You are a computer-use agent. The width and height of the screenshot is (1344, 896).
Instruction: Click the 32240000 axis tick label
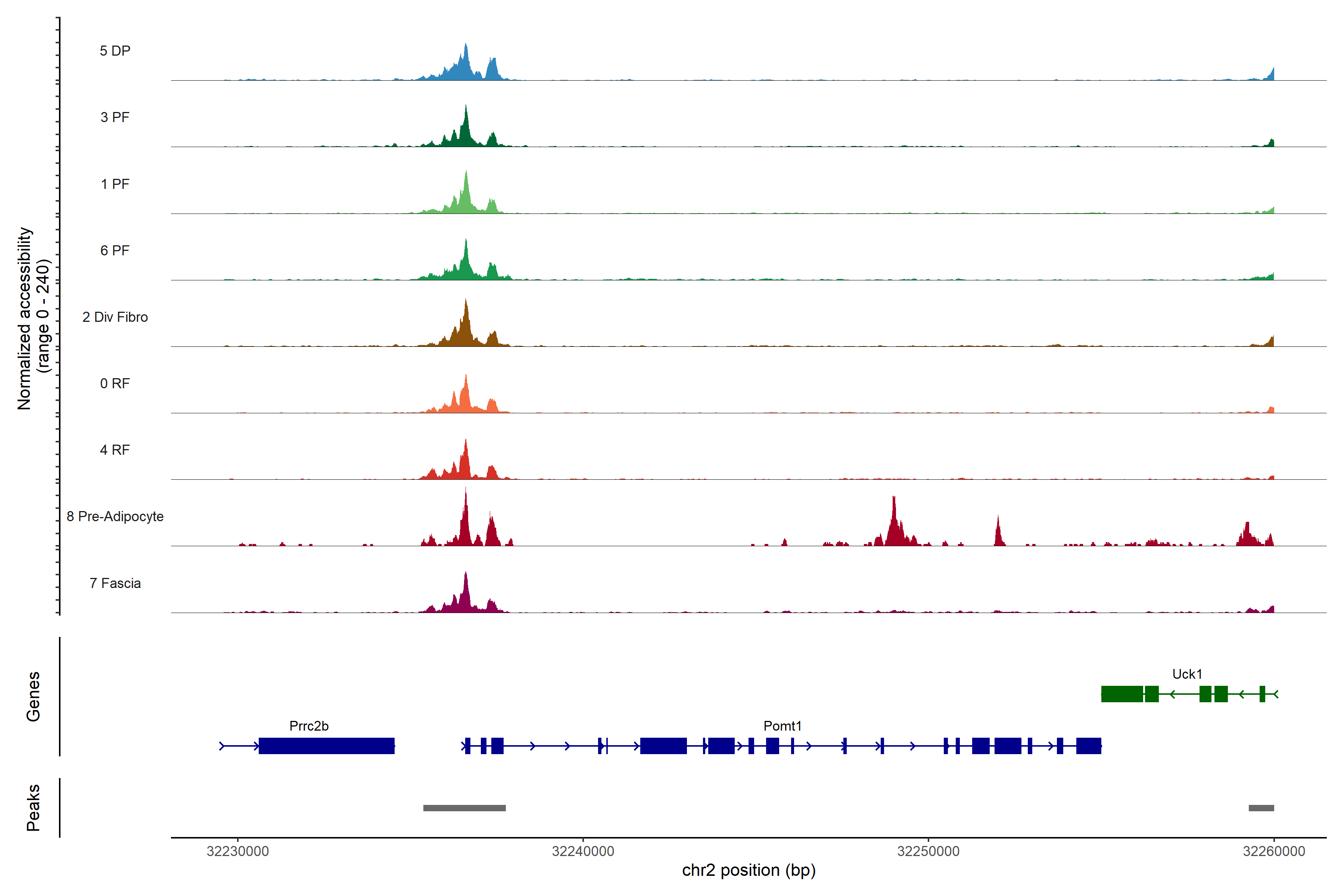[x=583, y=851]
